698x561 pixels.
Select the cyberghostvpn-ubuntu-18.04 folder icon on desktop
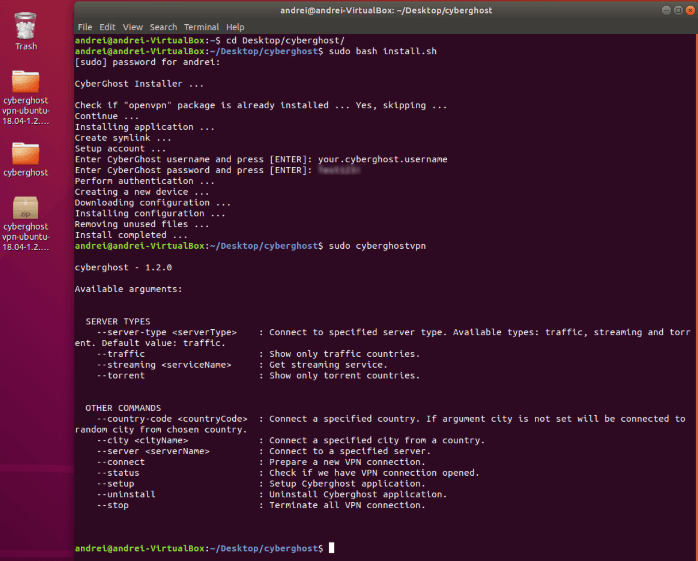(26, 98)
